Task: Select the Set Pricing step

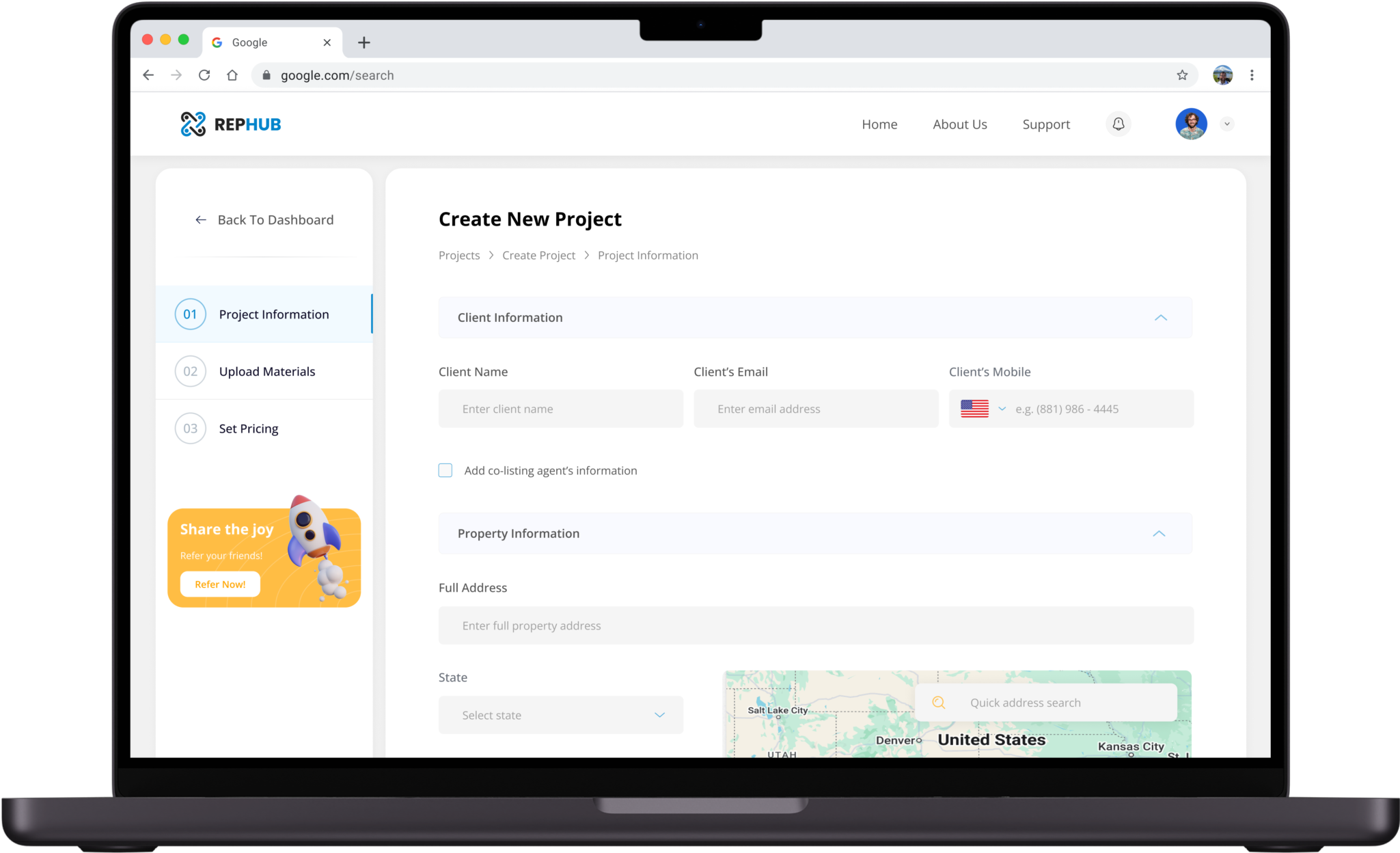Action: [248, 429]
